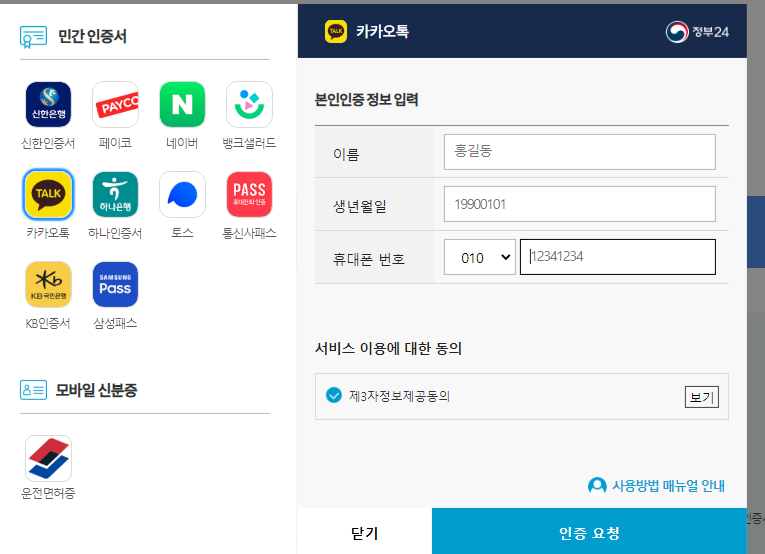Click the 카카오톡 label under the TALK icon
Viewport: 765px width, 554px height.
click(x=48, y=233)
